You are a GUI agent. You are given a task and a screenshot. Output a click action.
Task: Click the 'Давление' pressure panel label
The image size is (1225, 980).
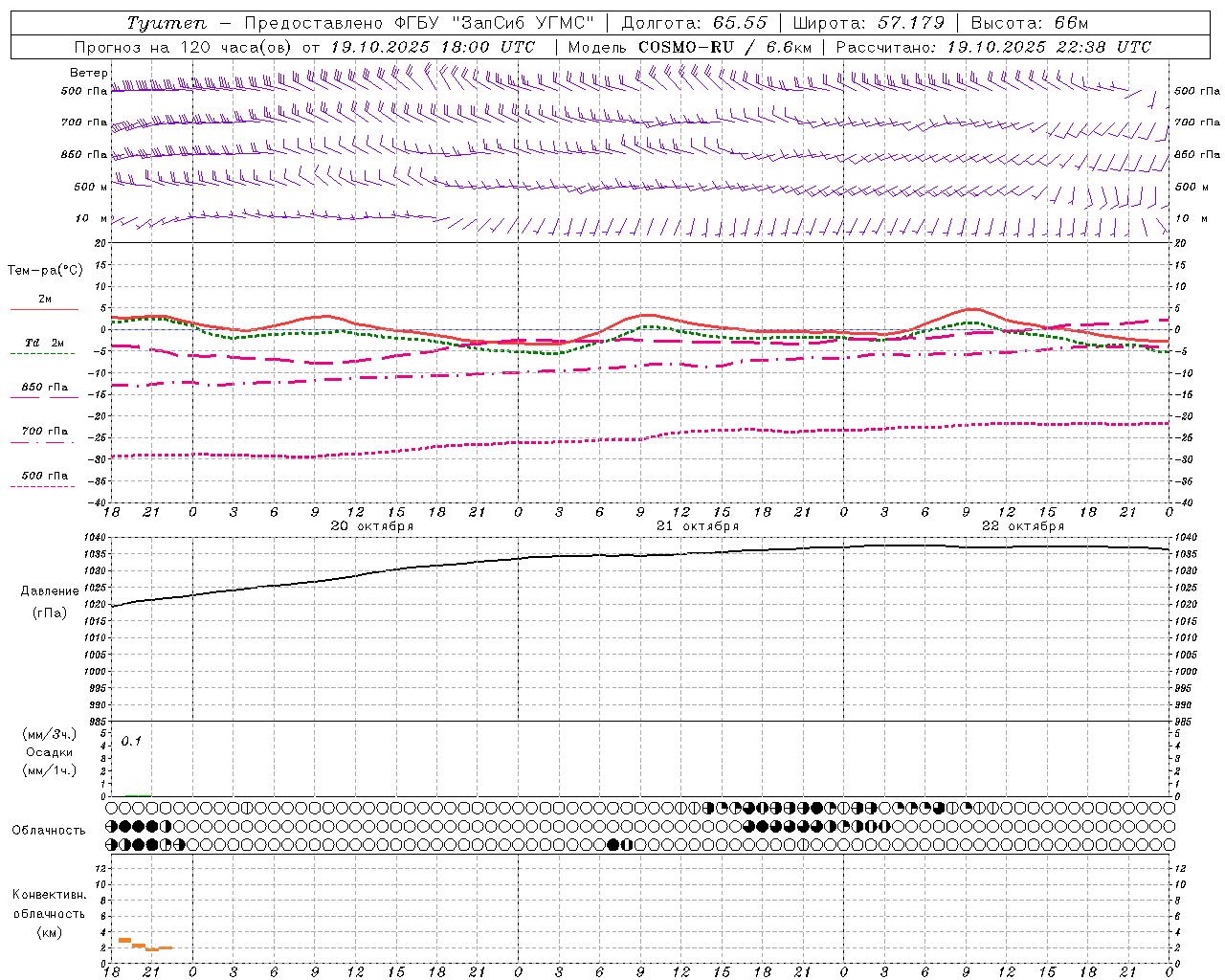click(x=50, y=591)
